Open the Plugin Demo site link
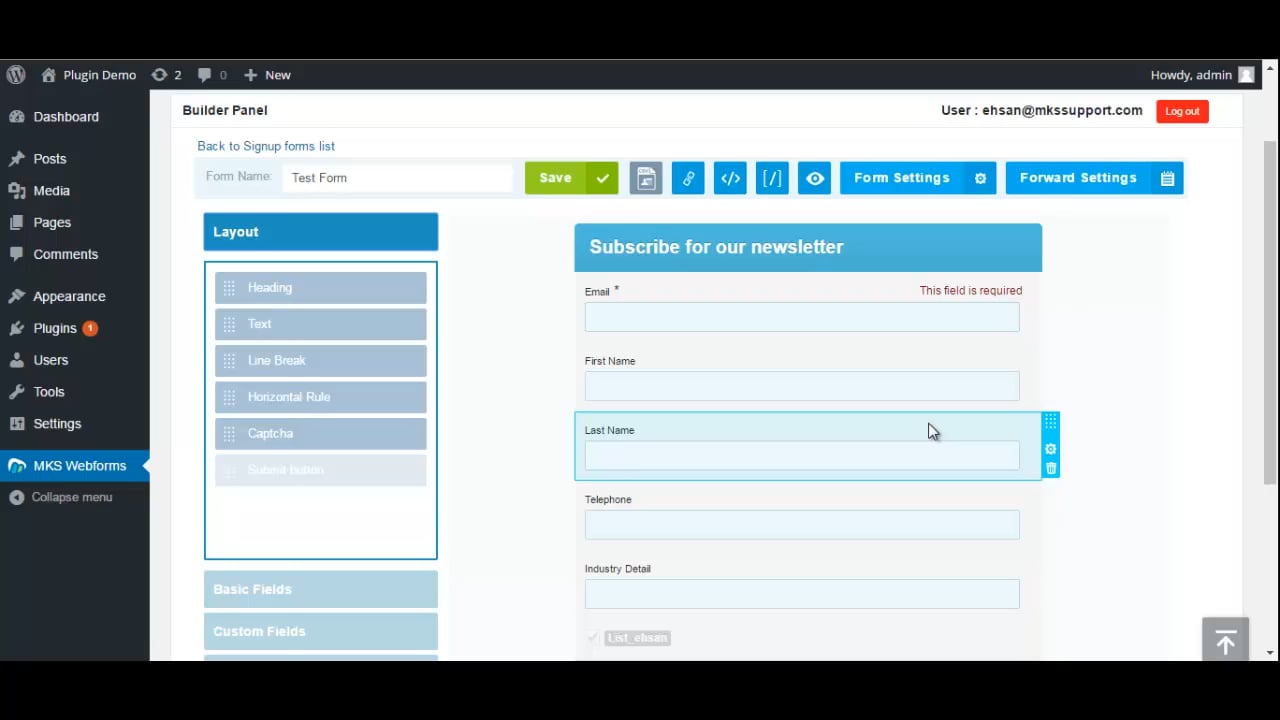 pyautogui.click(x=89, y=75)
